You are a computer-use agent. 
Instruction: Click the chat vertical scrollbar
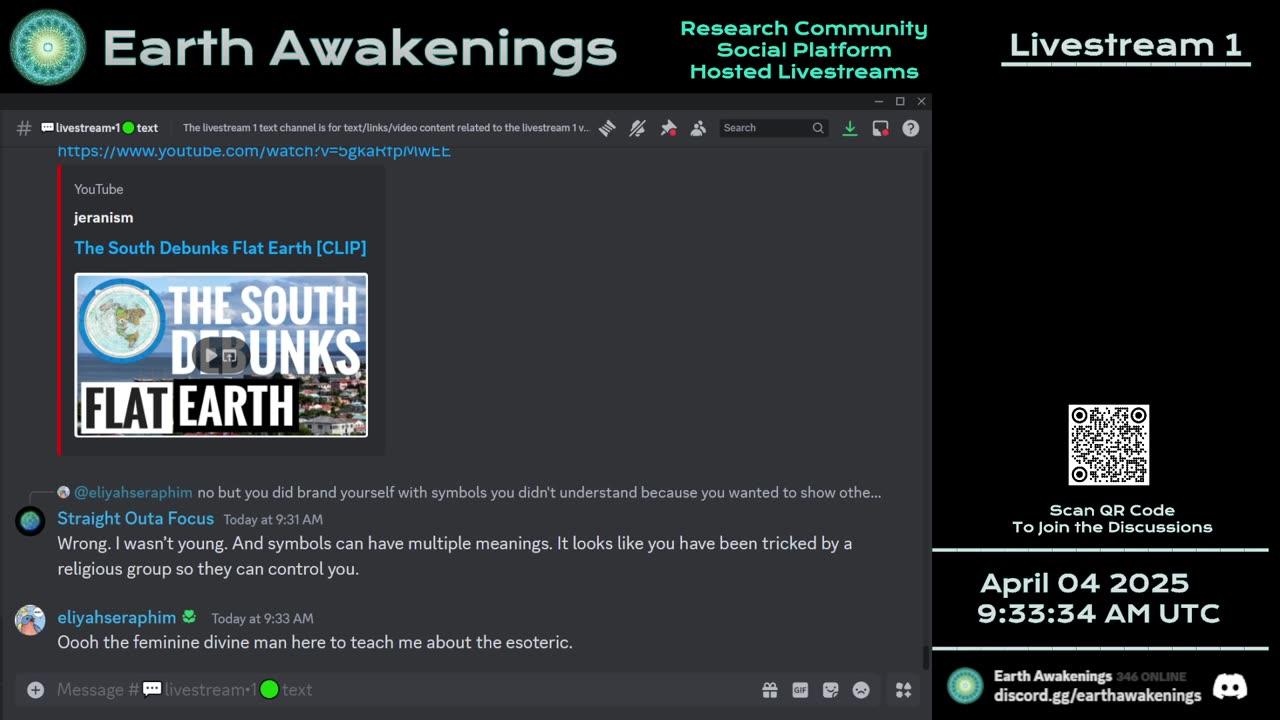click(x=926, y=658)
